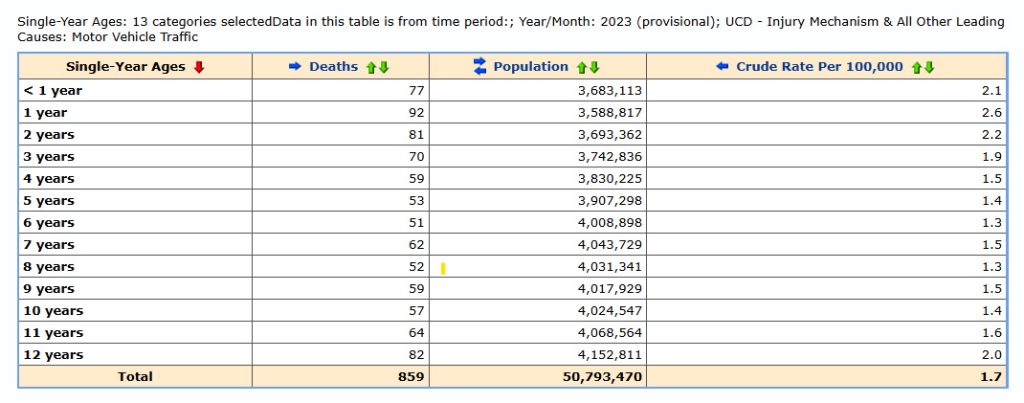Click the Deaths column header text
This screenshot has height=403, width=1024.
click(333, 67)
